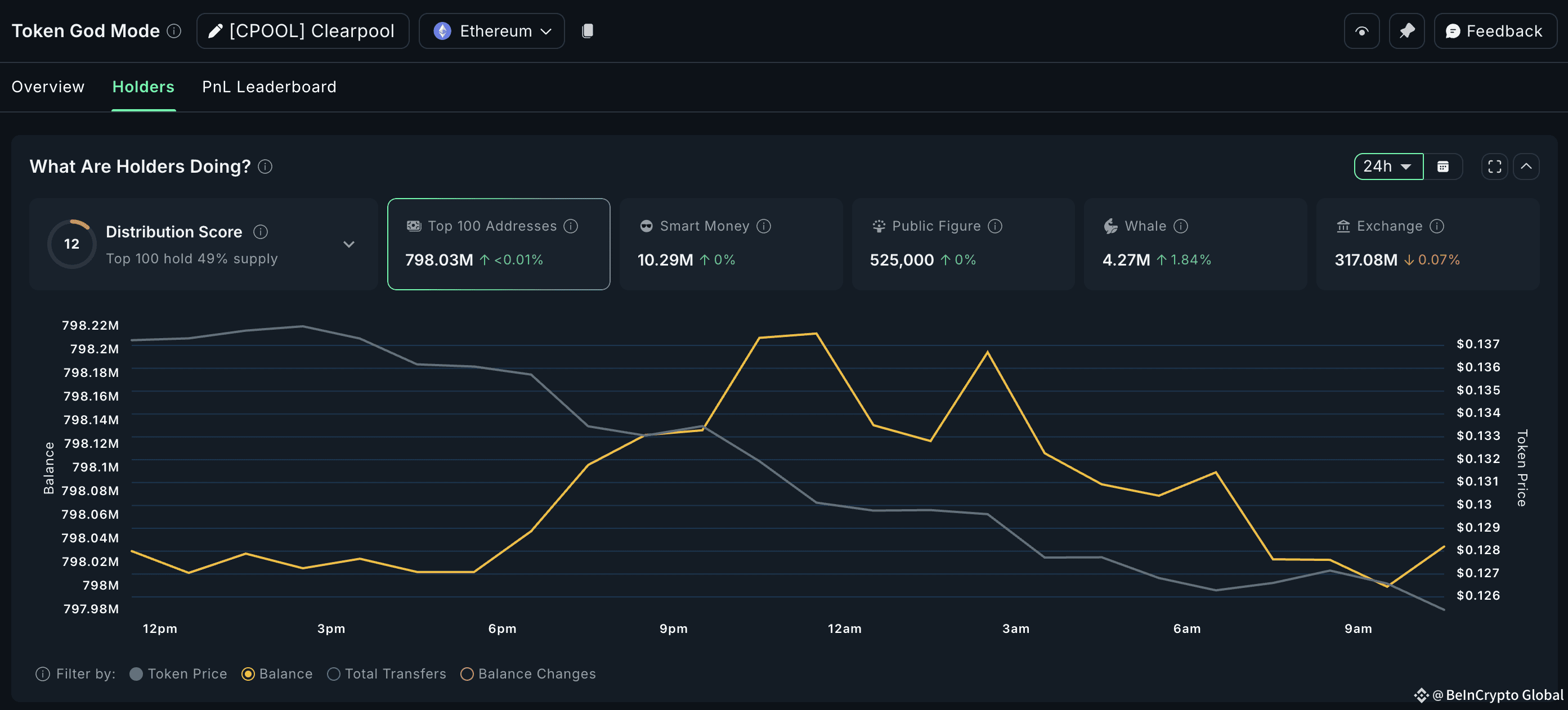Screen dimensions: 1568x710
Task: Click the pencil edit icon beside CPOOL
Action: (215, 31)
